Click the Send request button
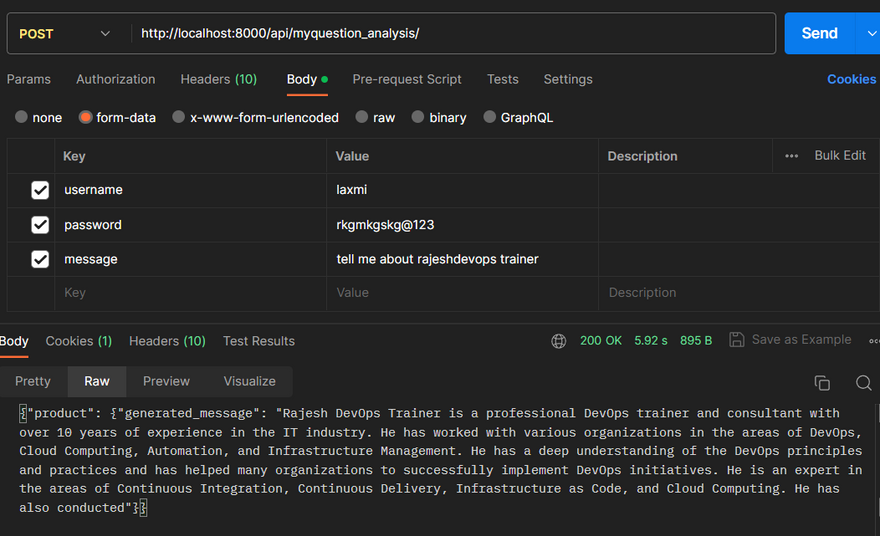 (818, 33)
